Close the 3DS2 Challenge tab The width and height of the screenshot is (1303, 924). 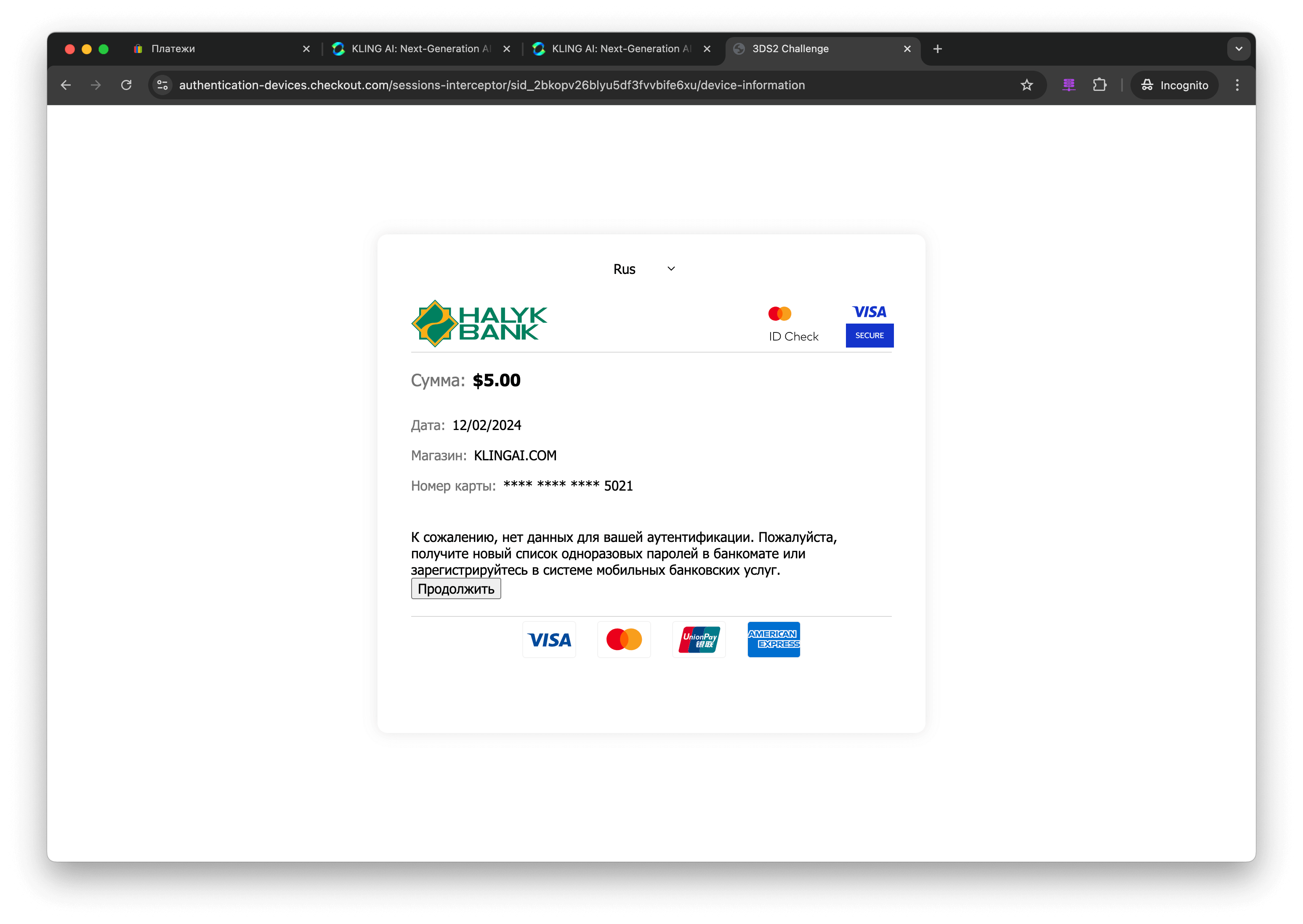click(907, 49)
